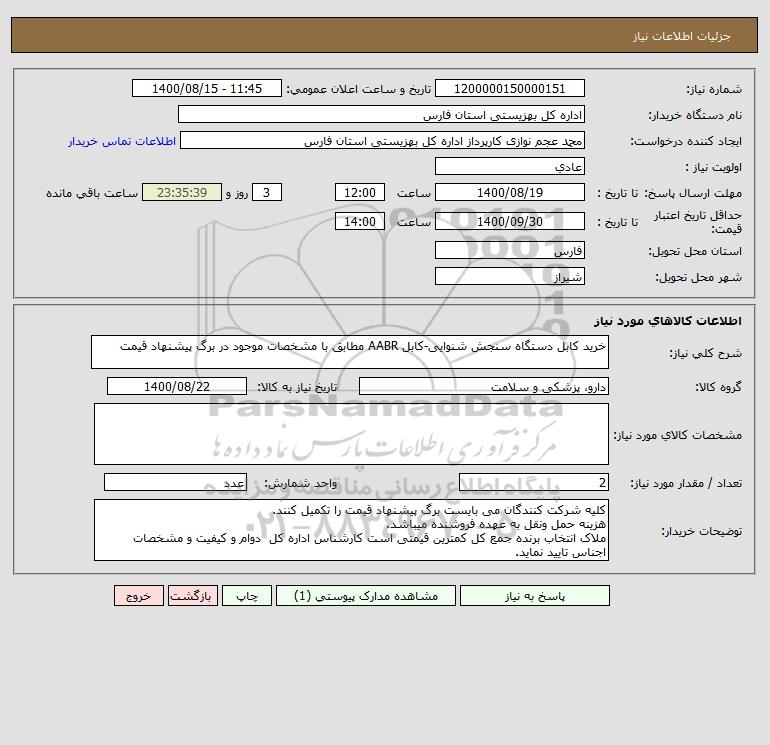Open اطلاعات تماس خریدار link
Viewport: 770px width, 745px height.
pyautogui.click(x=122, y=141)
